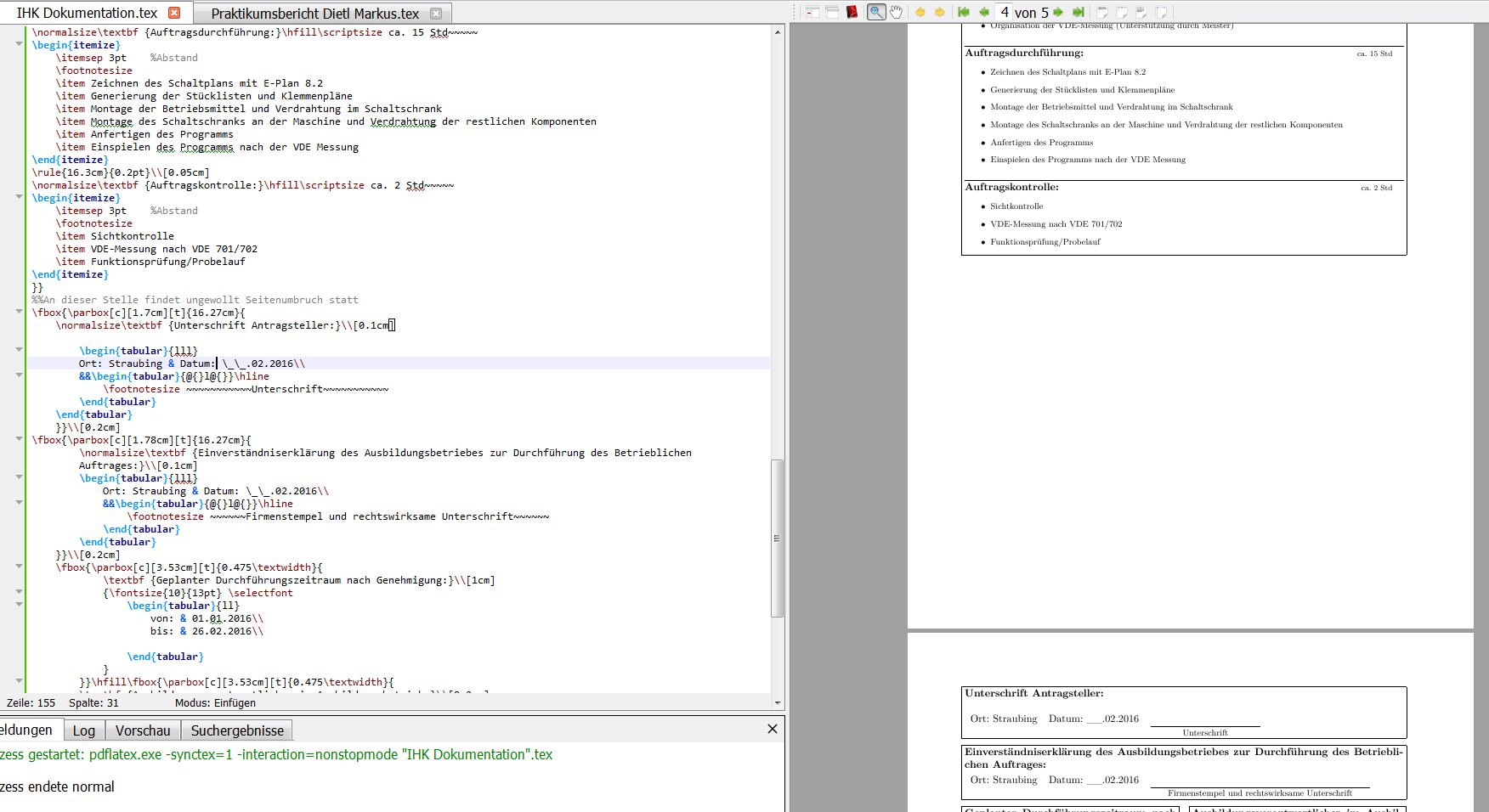1489x812 pixels.
Task: Set the PDF zoom to 100%
Action: click(x=1102, y=12)
